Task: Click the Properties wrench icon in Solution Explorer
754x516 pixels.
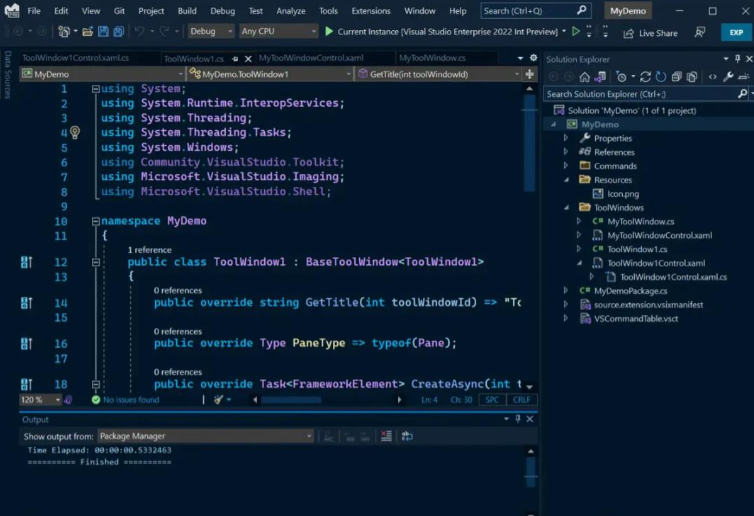Action: 728,76
